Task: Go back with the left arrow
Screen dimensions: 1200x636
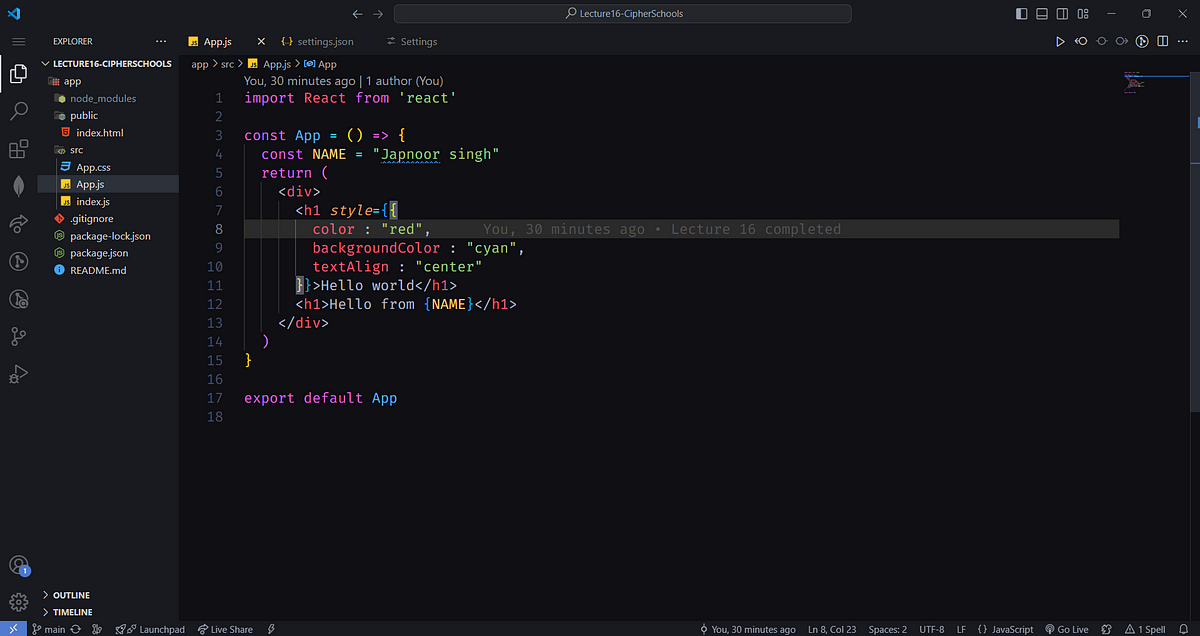Action: (357, 14)
